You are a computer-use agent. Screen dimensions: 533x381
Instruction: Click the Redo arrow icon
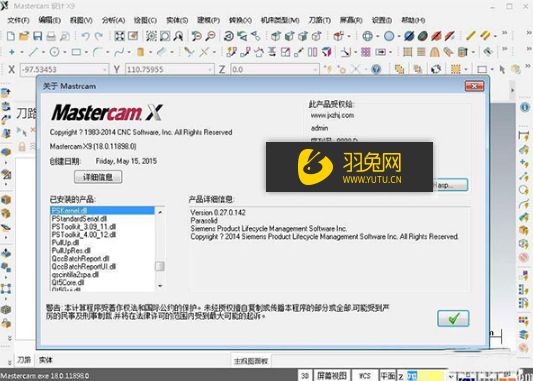pyautogui.click(x=99, y=36)
